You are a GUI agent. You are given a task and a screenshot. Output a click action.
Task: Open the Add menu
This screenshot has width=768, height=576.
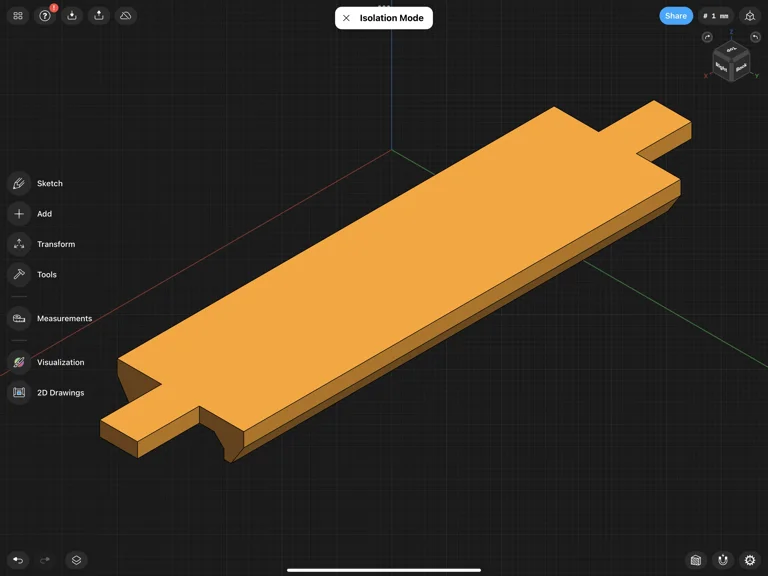[19, 213]
